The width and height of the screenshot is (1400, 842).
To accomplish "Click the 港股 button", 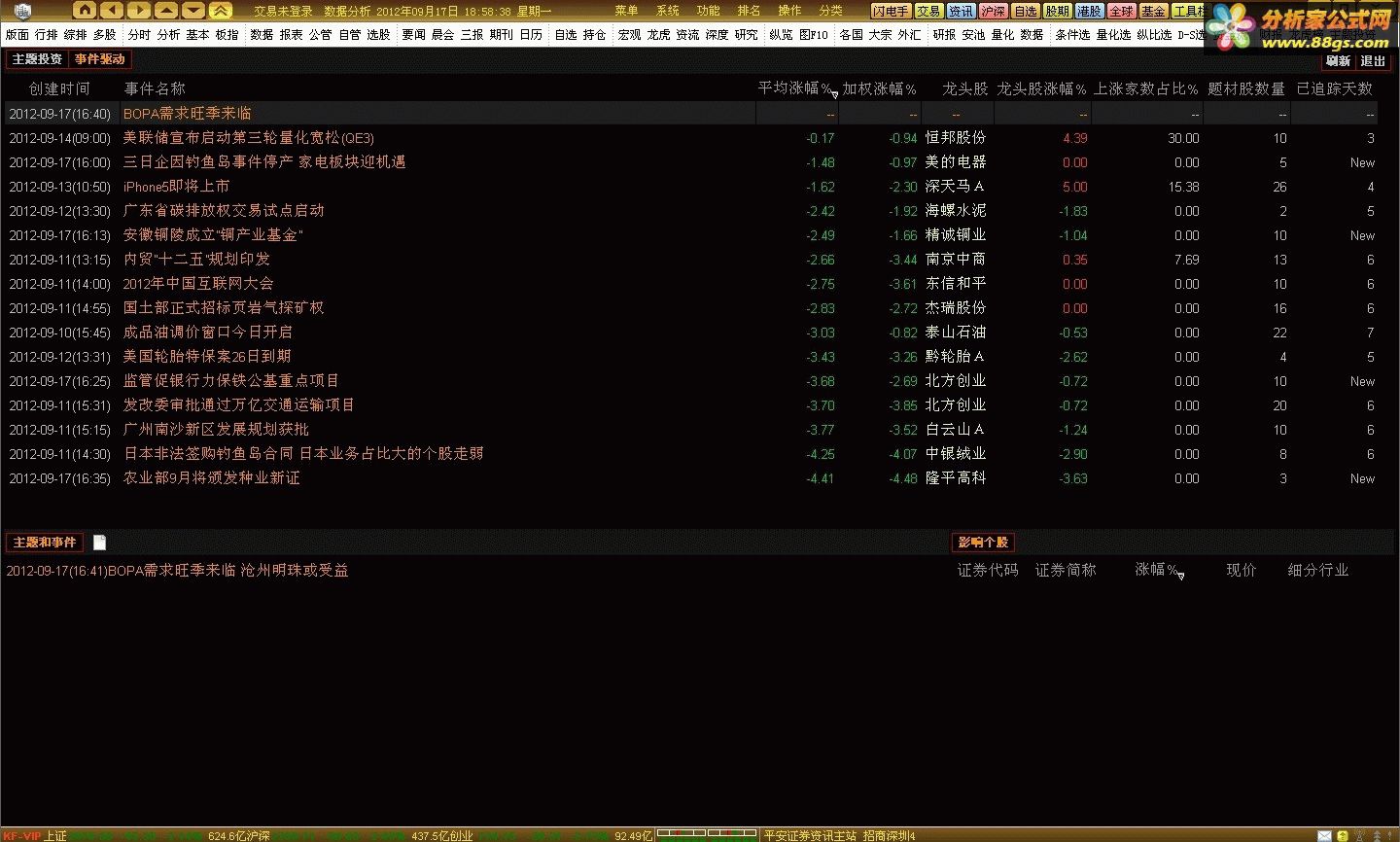I will (x=1089, y=11).
